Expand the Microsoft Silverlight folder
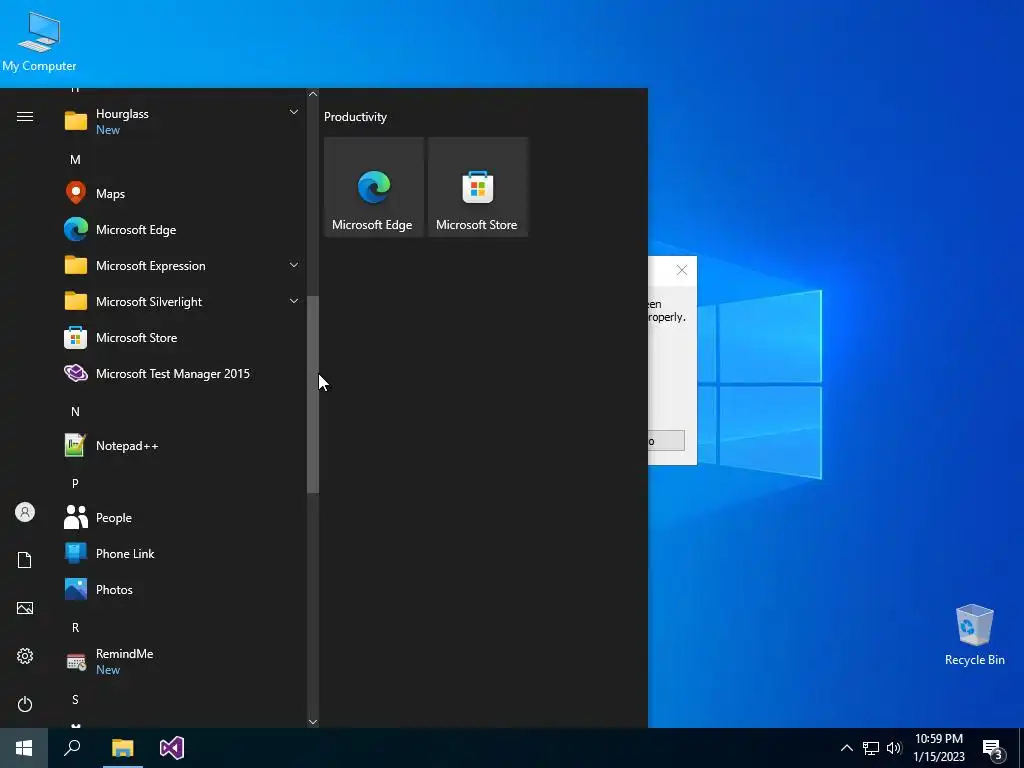 [182, 301]
